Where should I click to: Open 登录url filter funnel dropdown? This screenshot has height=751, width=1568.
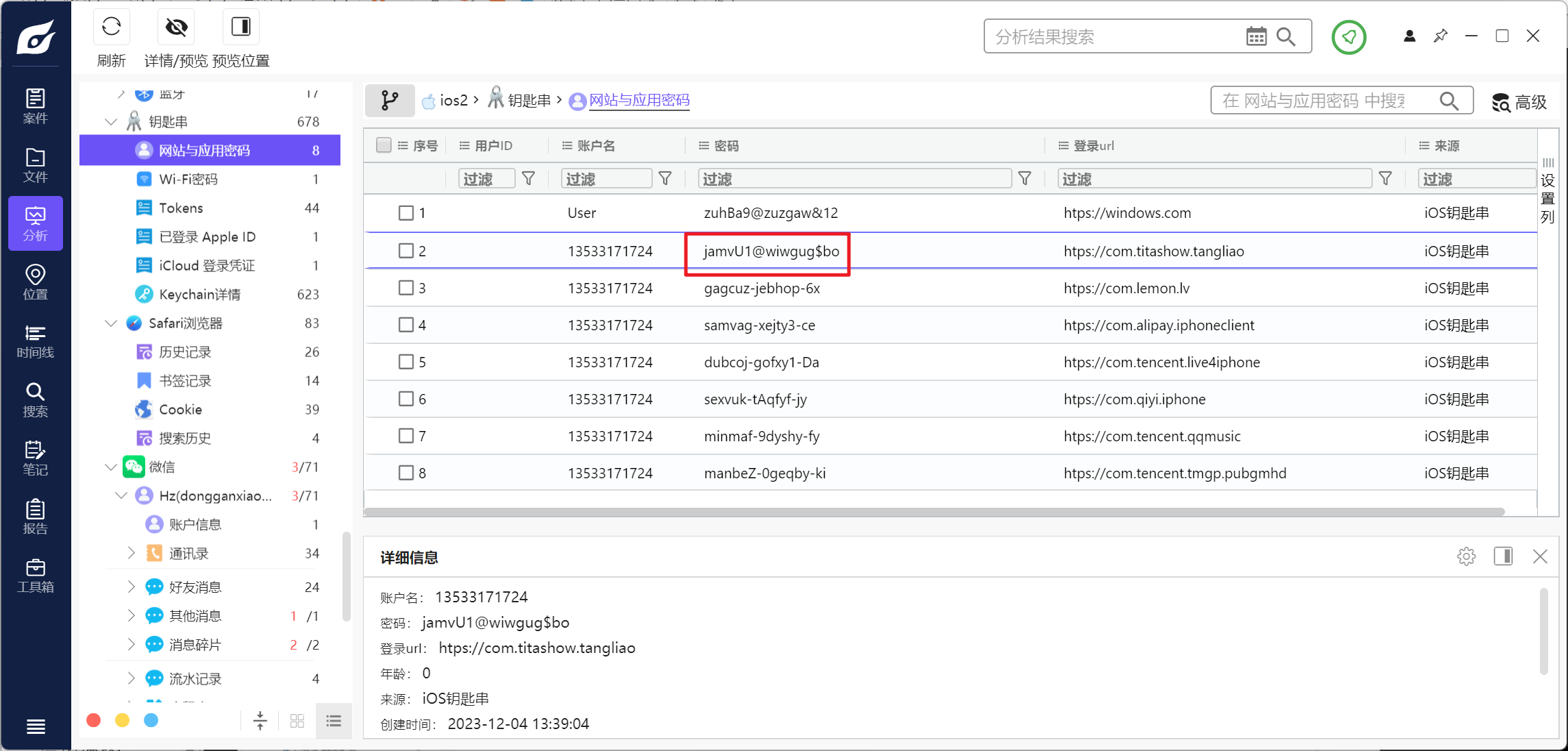point(1385,179)
